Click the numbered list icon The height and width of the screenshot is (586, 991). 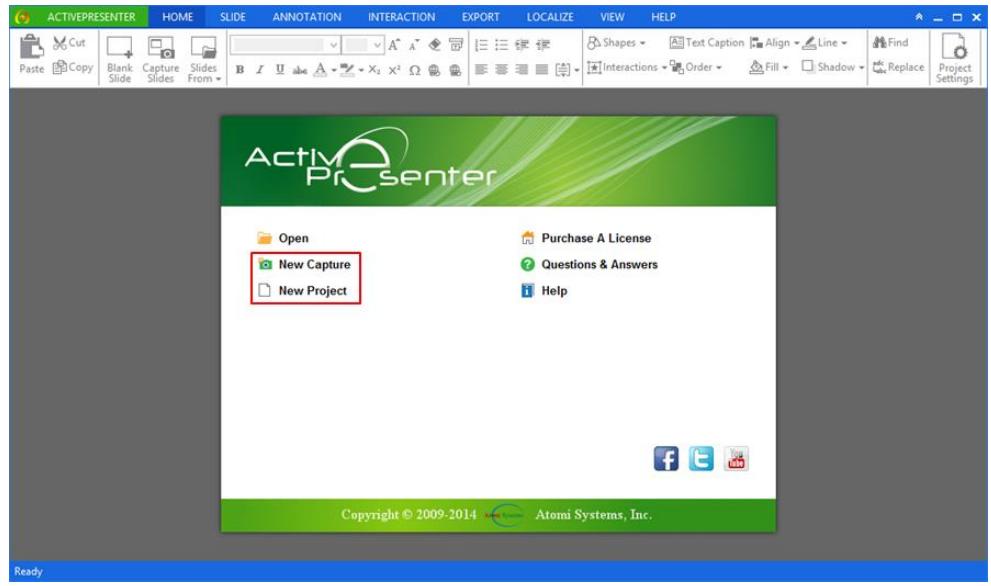coord(481,44)
